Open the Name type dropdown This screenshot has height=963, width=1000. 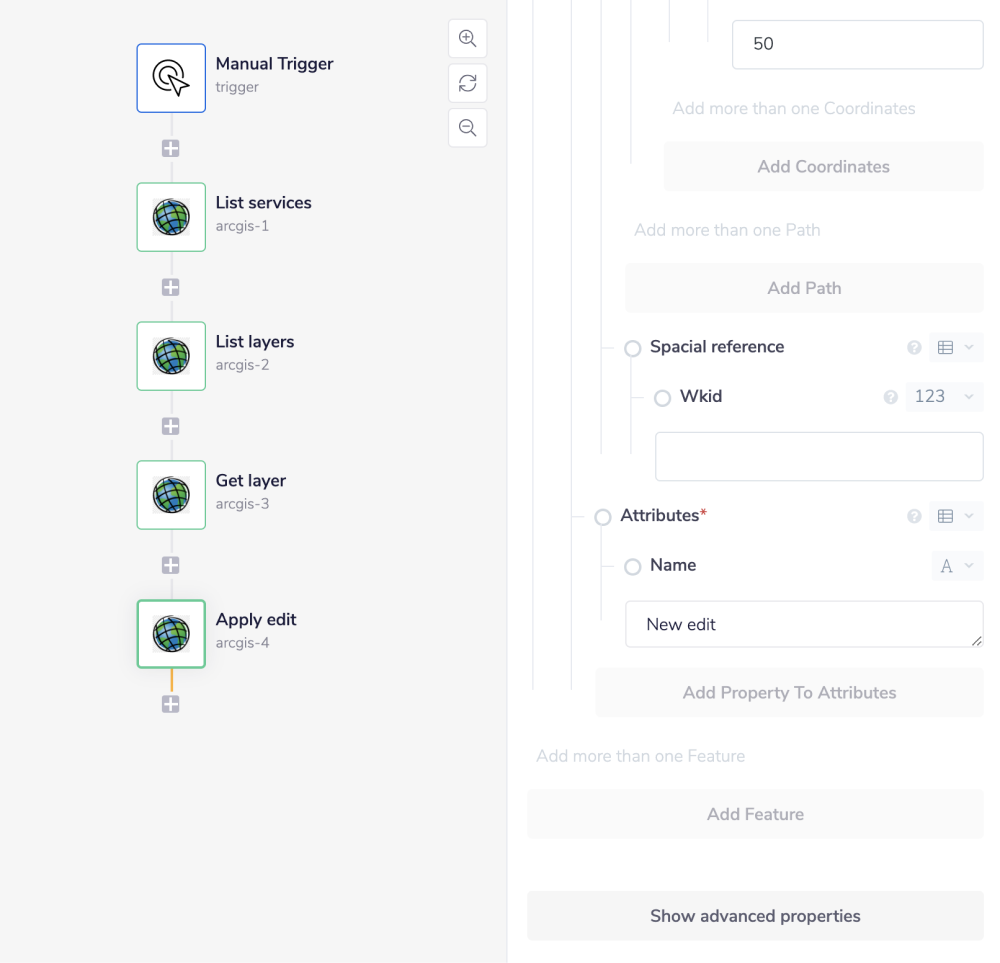pyautogui.click(x=956, y=567)
